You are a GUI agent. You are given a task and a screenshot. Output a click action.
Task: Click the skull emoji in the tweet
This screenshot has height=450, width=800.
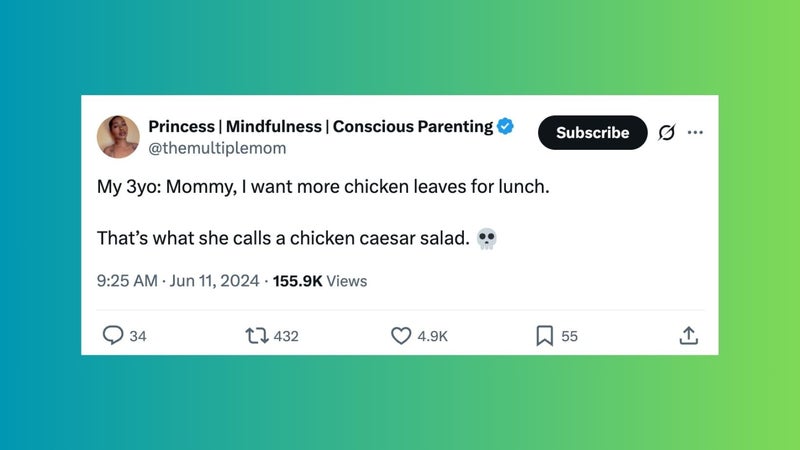pos(487,240)
